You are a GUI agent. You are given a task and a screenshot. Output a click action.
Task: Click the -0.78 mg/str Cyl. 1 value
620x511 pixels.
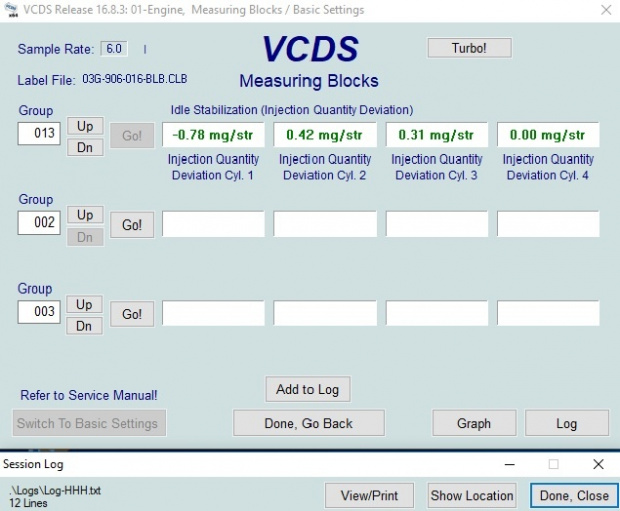tap(213, 135)
